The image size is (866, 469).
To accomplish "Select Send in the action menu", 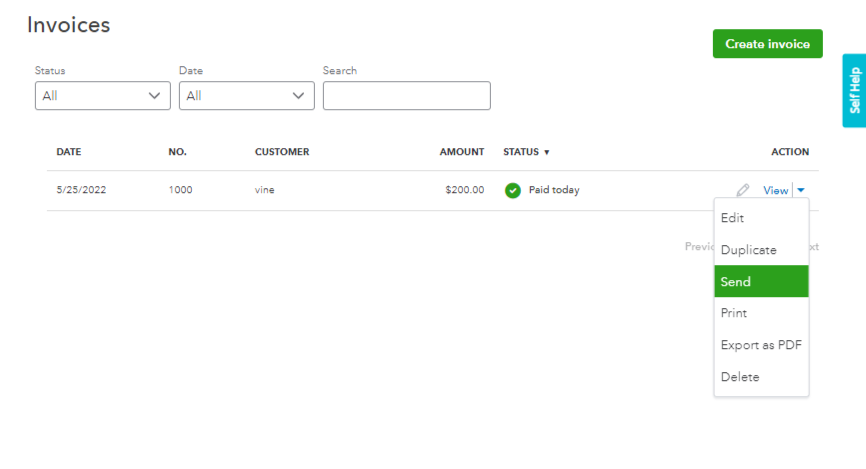I will tap(736, 282).
